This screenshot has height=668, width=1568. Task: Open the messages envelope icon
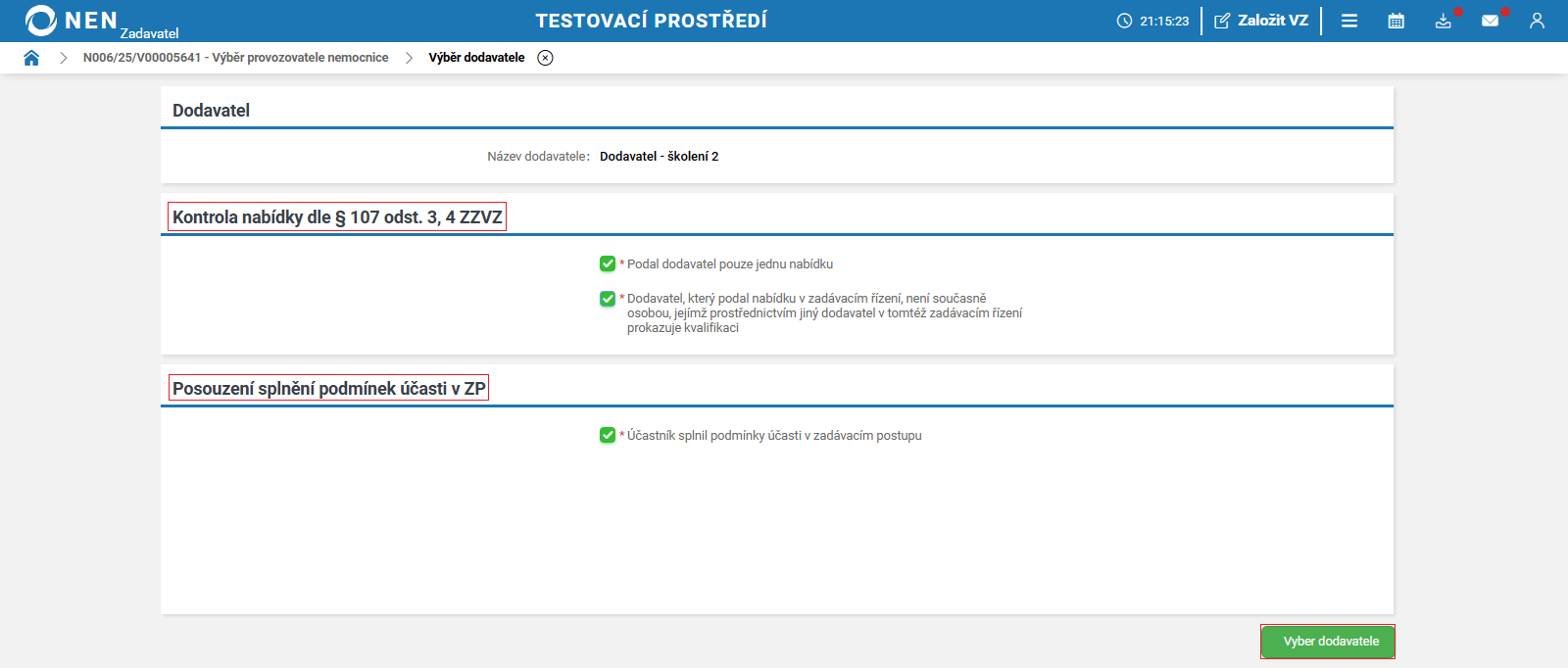pos(1490,21)
